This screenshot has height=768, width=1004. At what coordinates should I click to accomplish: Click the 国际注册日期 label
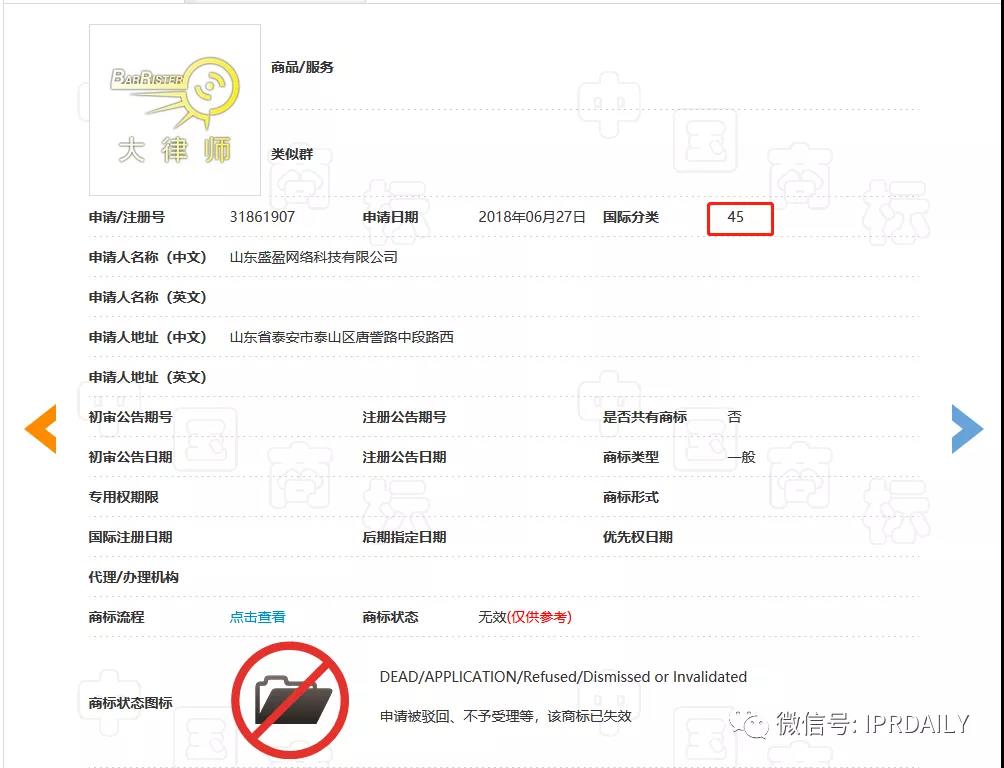[x=131, y=537]
